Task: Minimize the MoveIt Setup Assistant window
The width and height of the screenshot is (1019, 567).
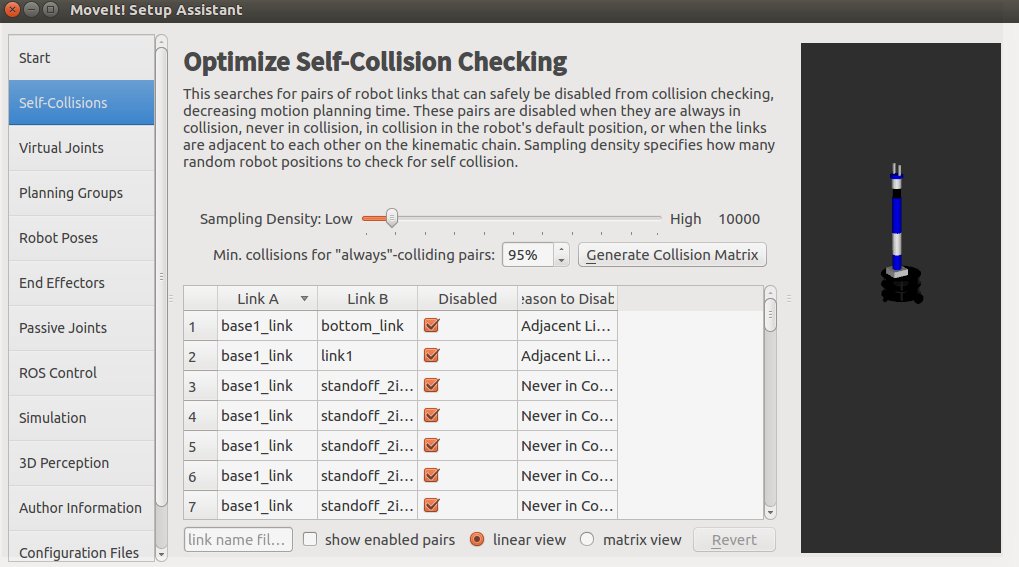Action: pos(31,10)
